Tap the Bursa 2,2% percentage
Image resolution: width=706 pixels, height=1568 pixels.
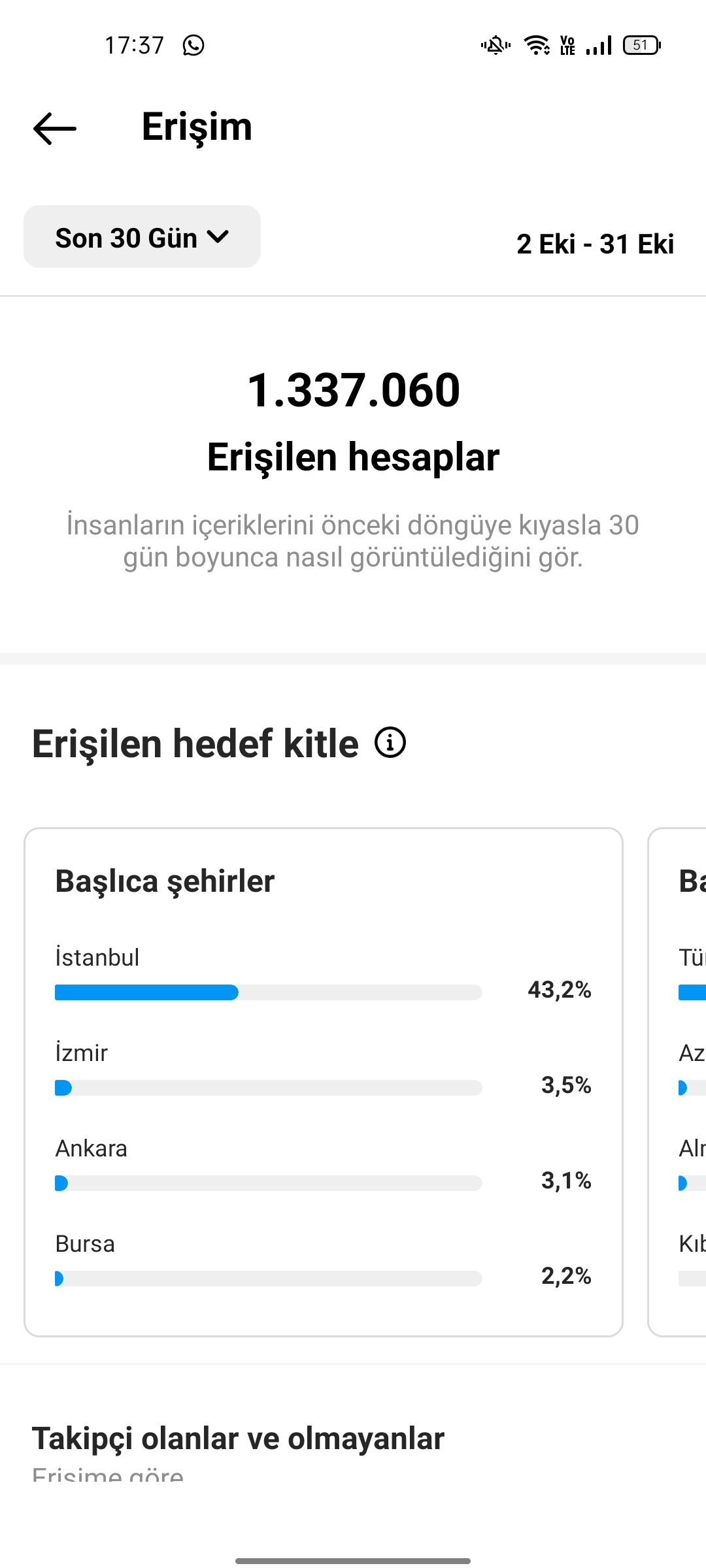pyautogui.click(x=566, y=1275)
